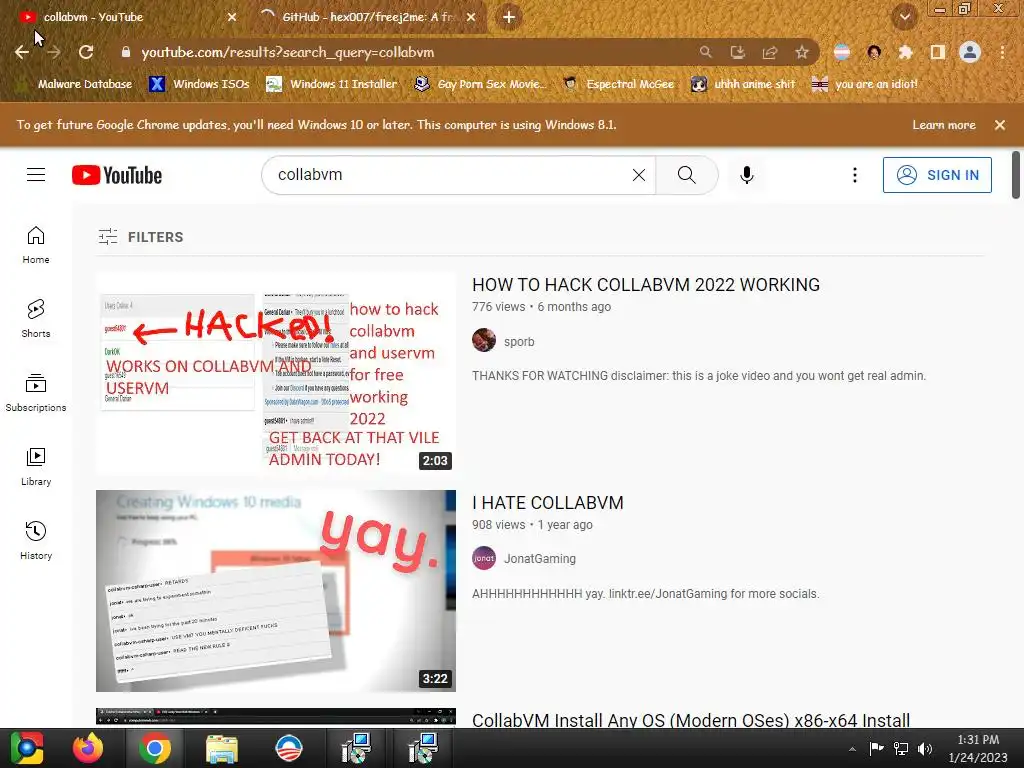Click the YouTube logo
Viewport: 1024px width, 768px height.
tap(117, 175)
